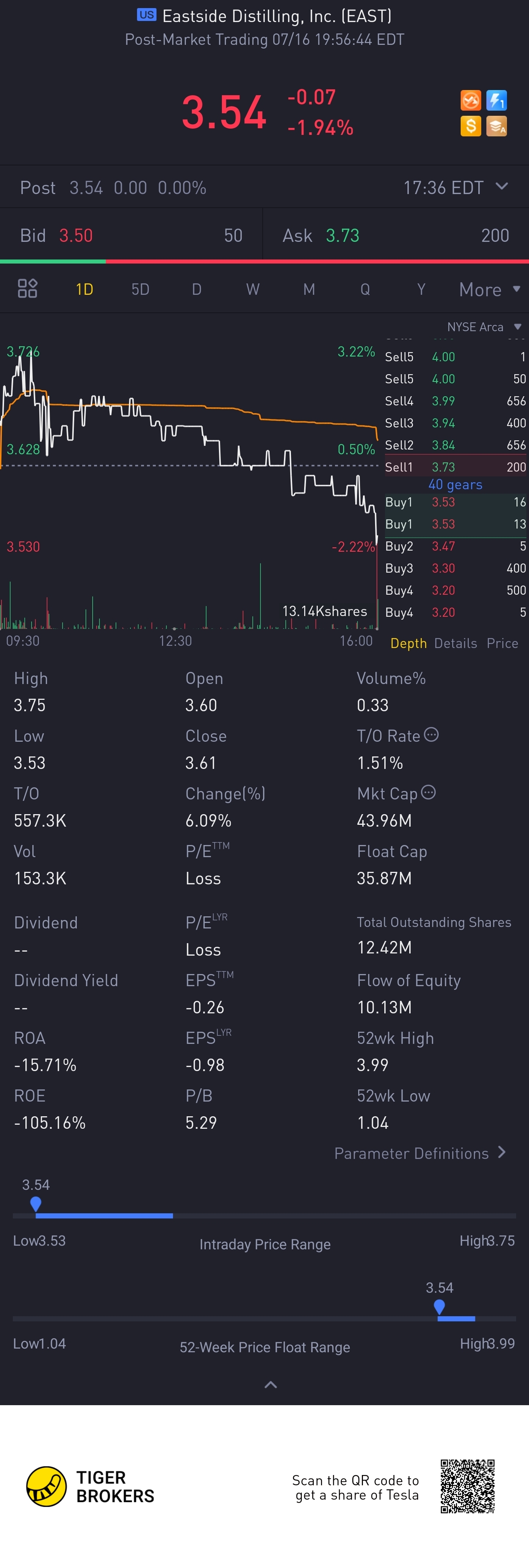Tap the ROE value -105.16%
The width and height of the screenshot is (529, 1568).
coord(50,1123)
